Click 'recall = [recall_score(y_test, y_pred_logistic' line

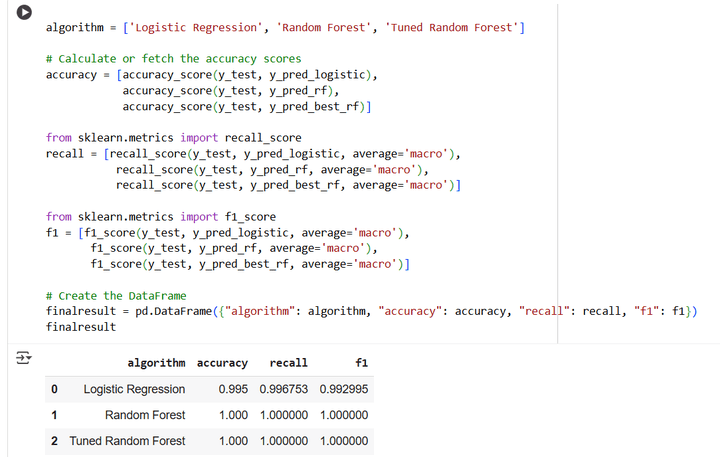pyautogui.click(x=253, y=154)
